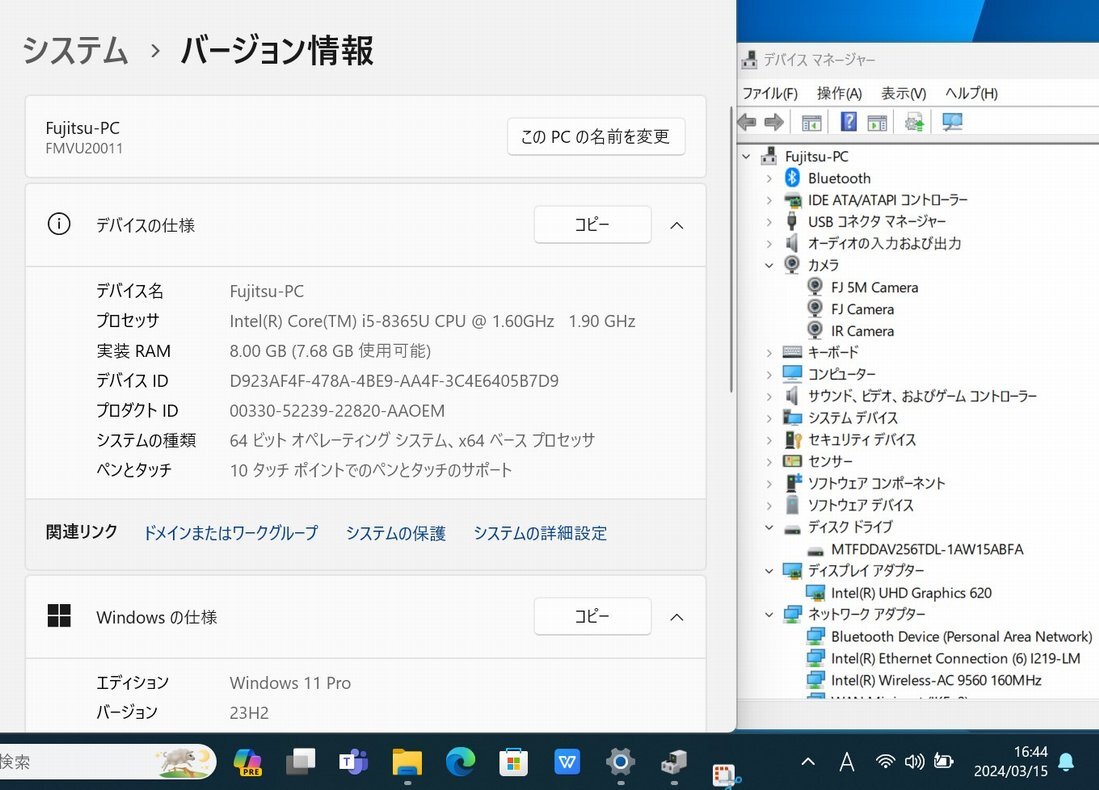1099x790 pixels.
Task: Click この PC の名前を変更 button
Action: [596, 137]
